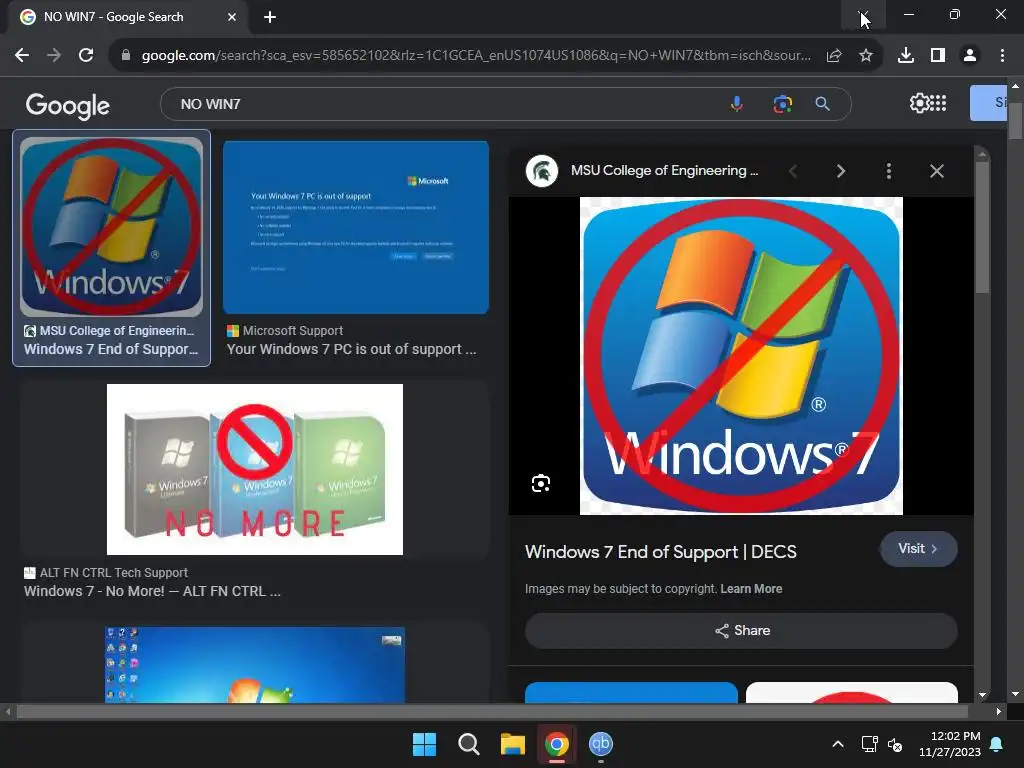Click 'Microsoft Support' source label
This screenshot has height=768, width=1024.
pyautogui.click(x=293, y=330)
